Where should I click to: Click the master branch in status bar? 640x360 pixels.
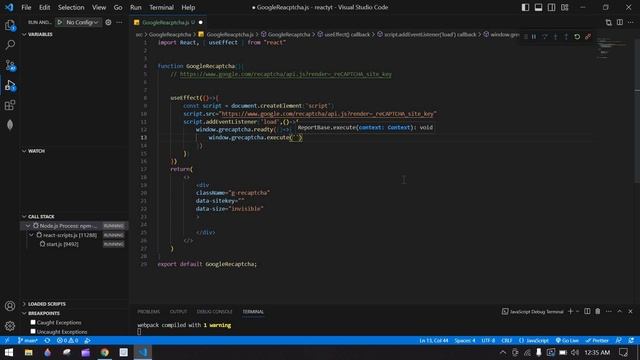[x=27, y=340]
